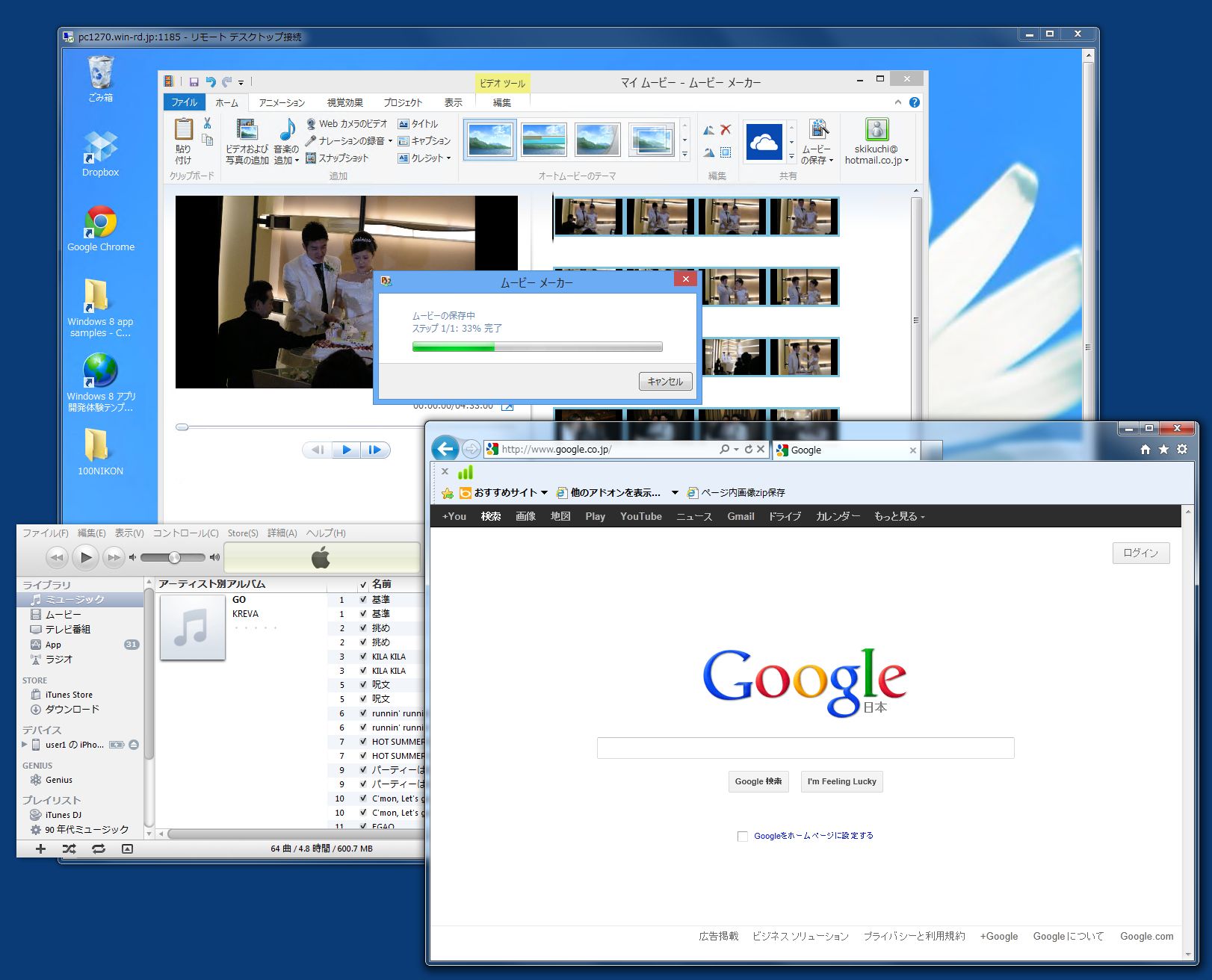Click the iTunes Play button
1212x980 pixels.
[86, 557]
